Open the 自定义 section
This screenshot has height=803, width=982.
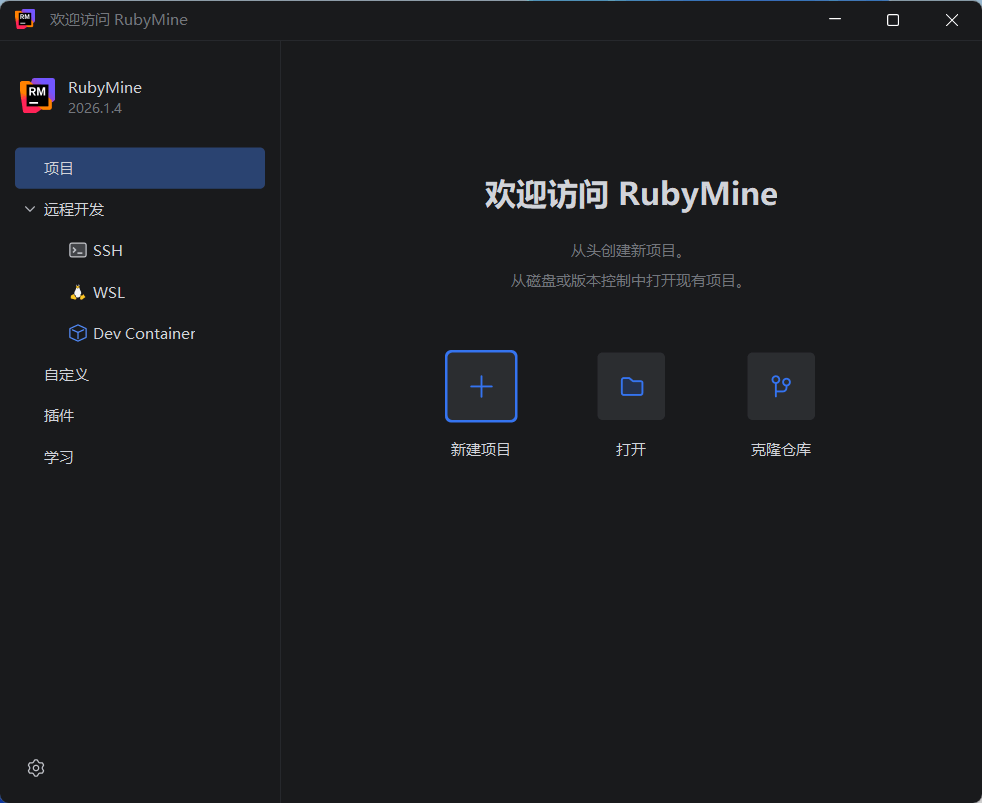coord(66,375)
